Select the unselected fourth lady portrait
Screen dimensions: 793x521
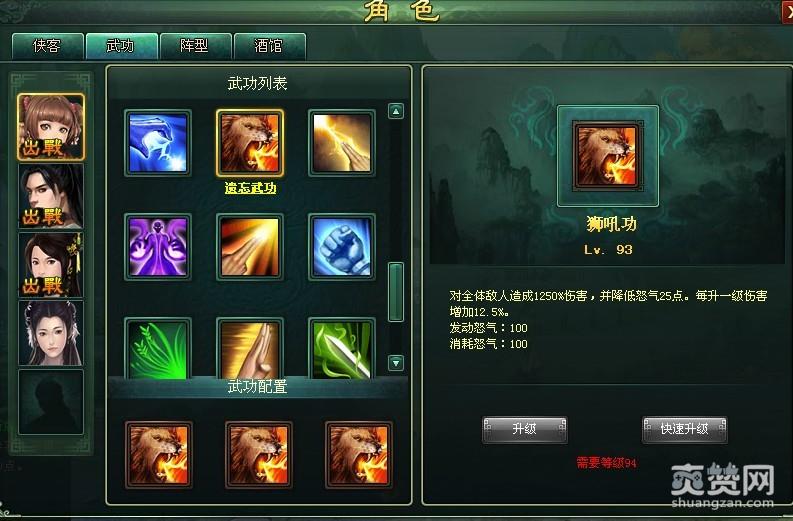(x=51, y=333)
